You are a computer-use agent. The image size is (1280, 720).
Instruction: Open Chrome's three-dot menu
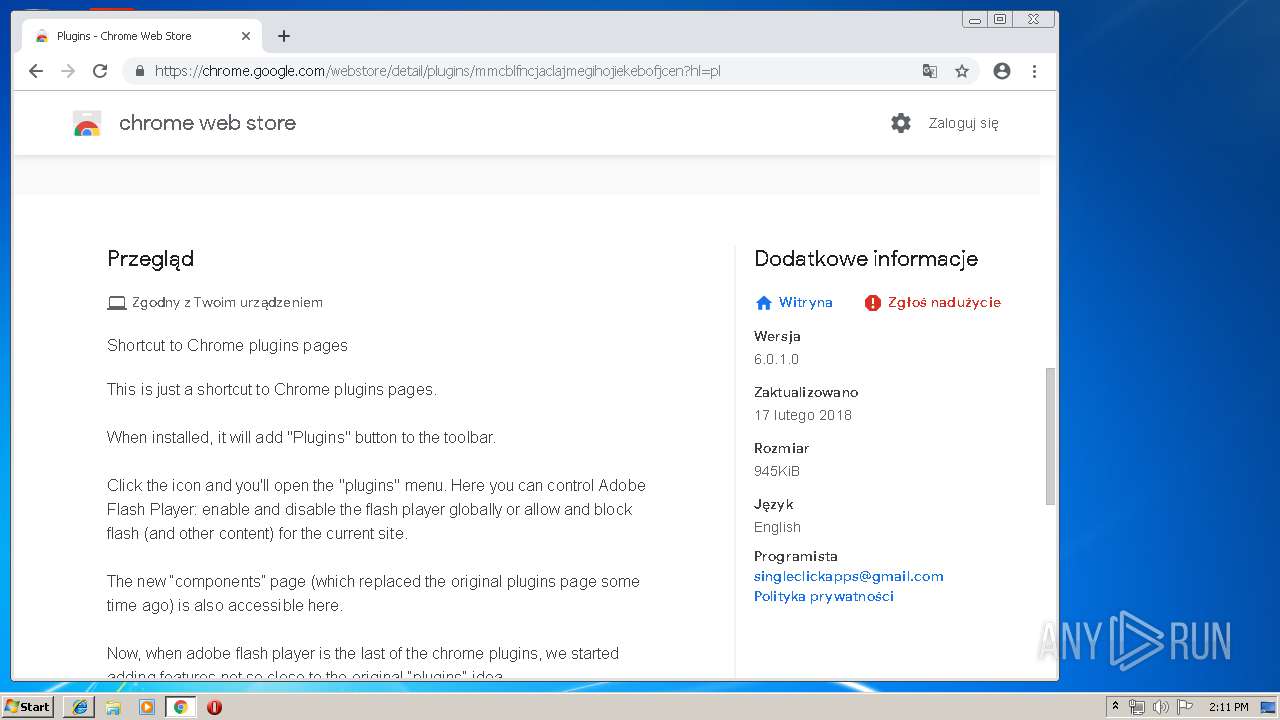(1034, 71)
